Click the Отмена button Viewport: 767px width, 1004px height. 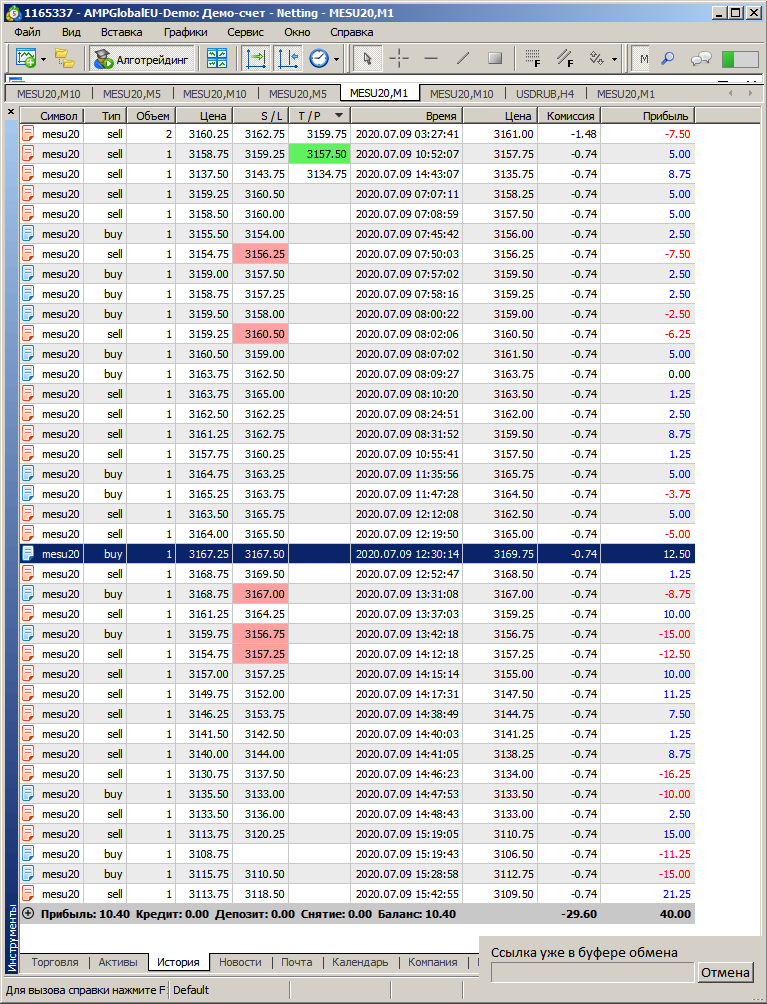point(725,972)
